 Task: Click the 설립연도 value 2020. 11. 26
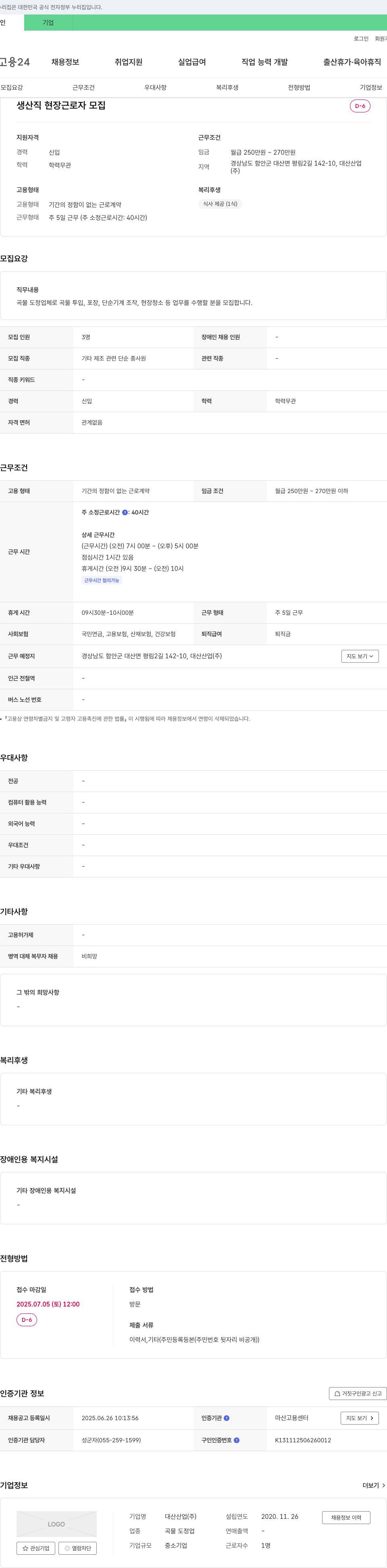pyautogui.click(x=280, y=1516)
